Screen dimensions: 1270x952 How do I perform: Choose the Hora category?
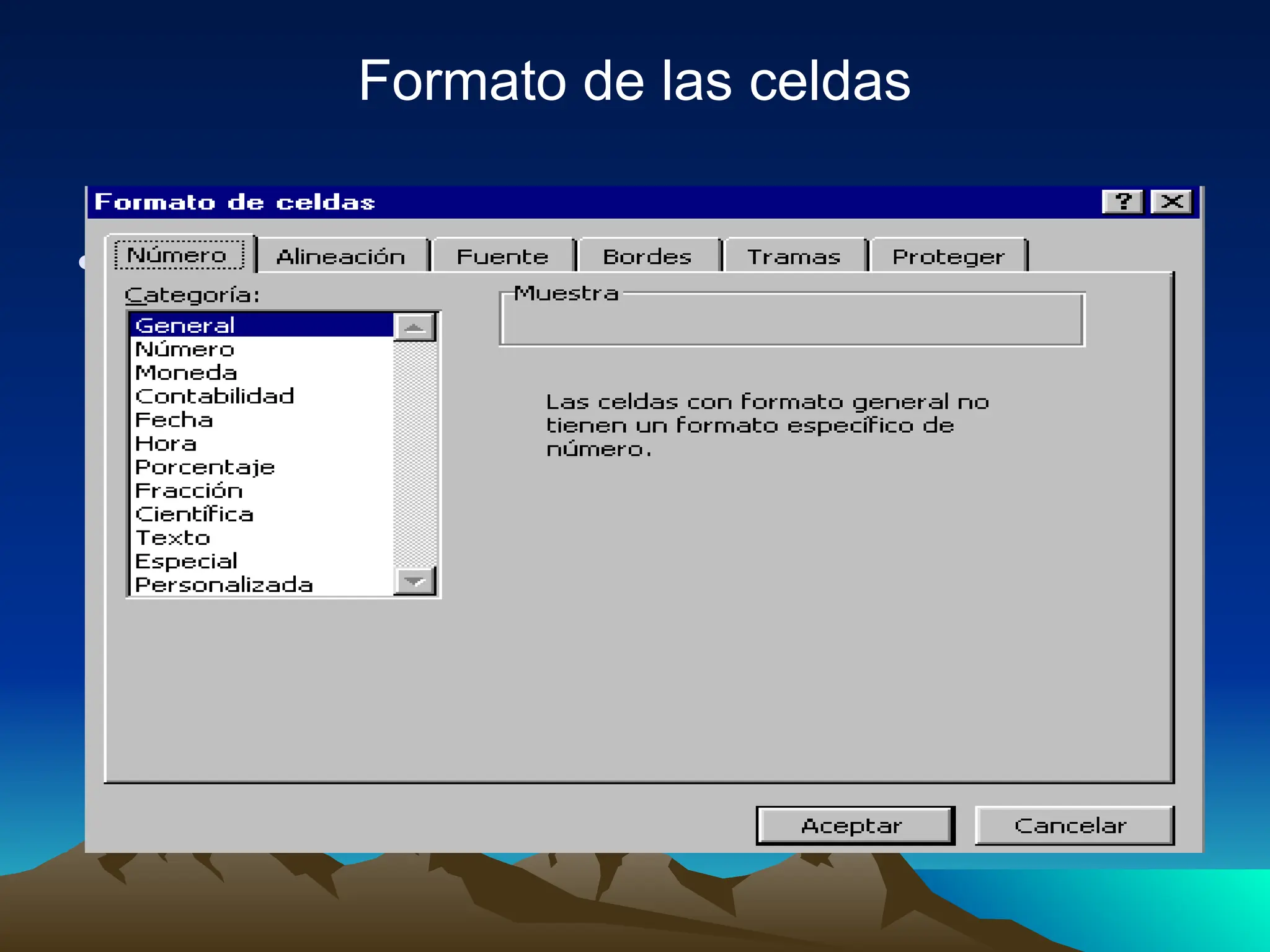262,443
